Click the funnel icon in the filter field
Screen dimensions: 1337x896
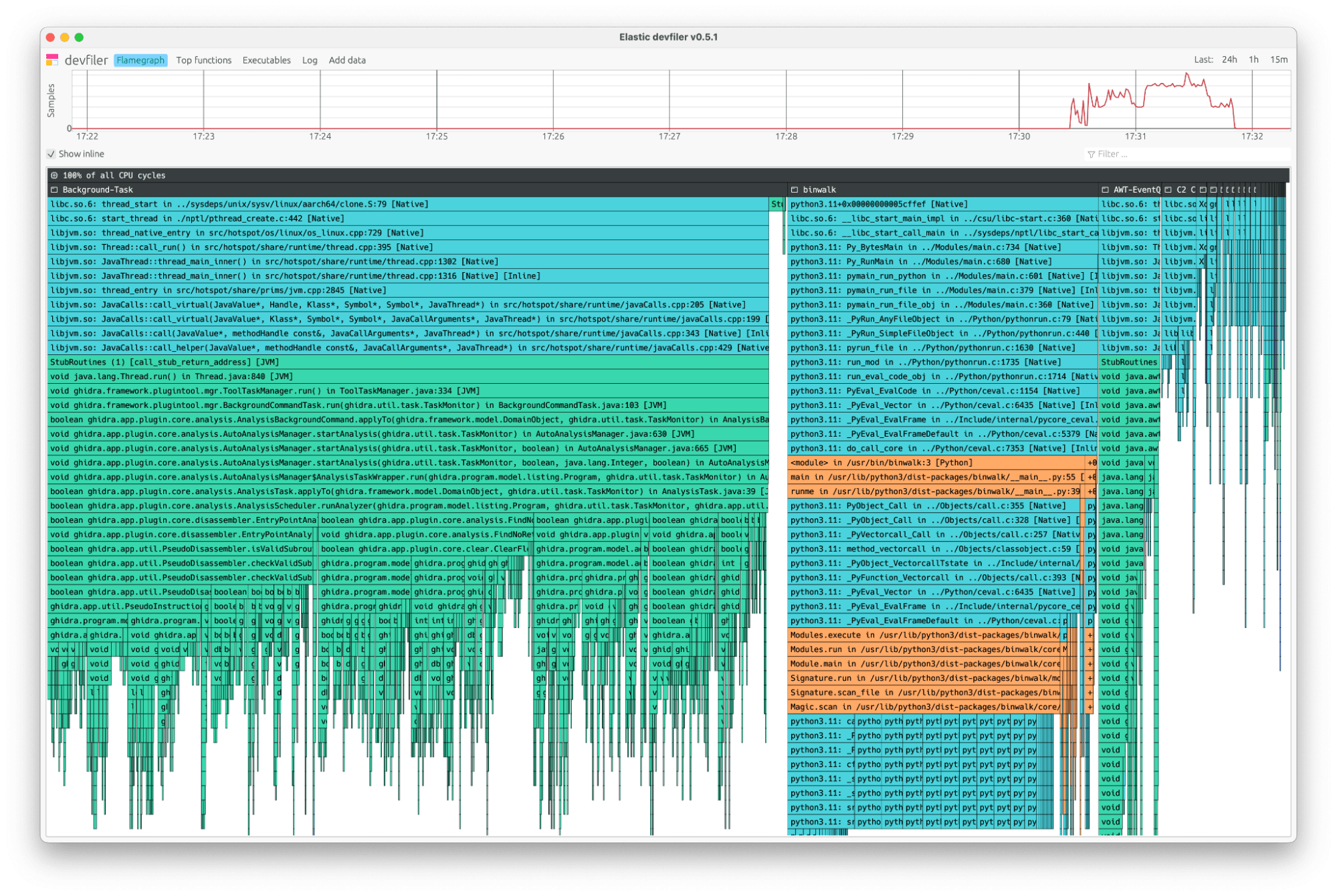(1093, 154)
